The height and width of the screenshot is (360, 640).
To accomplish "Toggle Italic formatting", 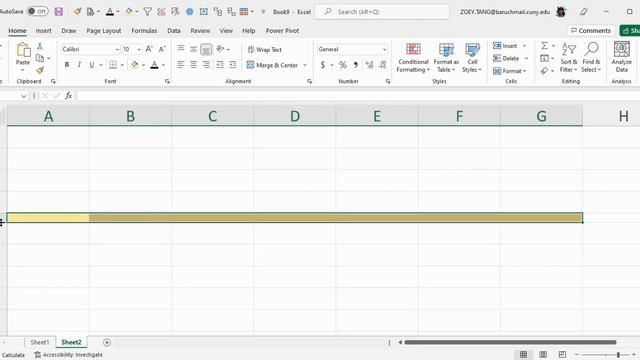I will click(x=79, y=65).
